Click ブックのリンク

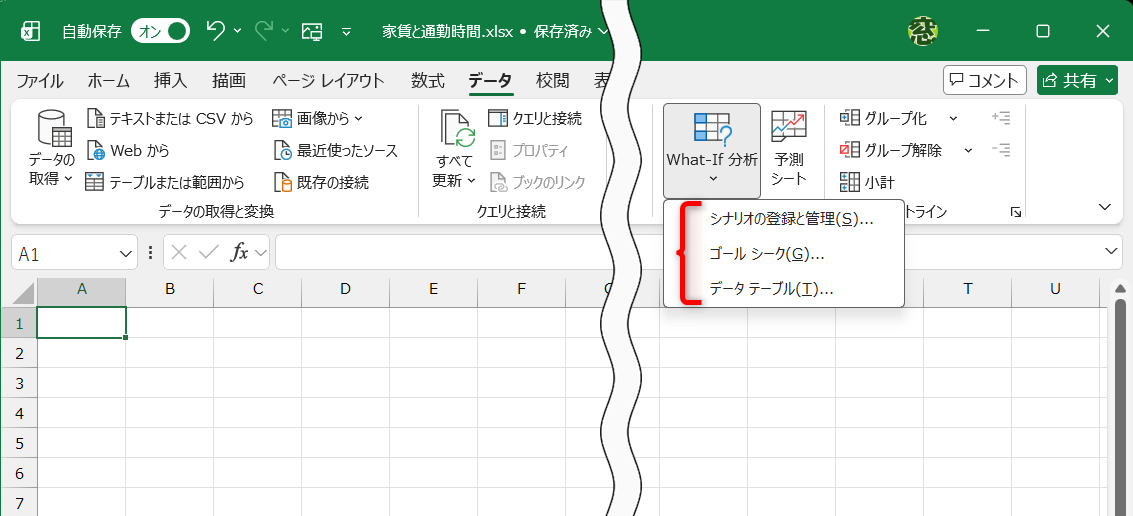coord(538,182)
